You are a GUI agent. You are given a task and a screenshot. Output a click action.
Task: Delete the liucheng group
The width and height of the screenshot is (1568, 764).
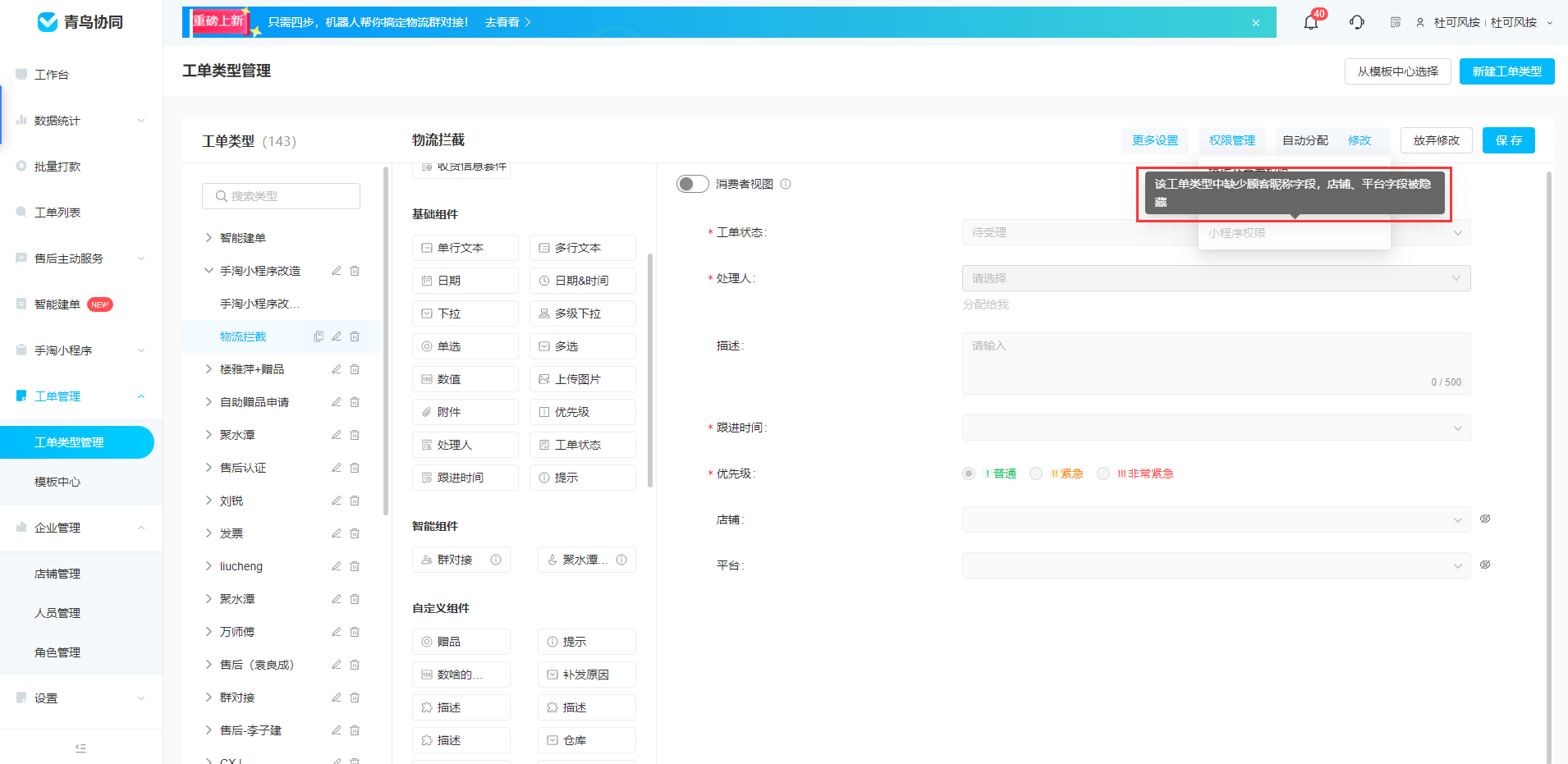(x=355, y=566)
